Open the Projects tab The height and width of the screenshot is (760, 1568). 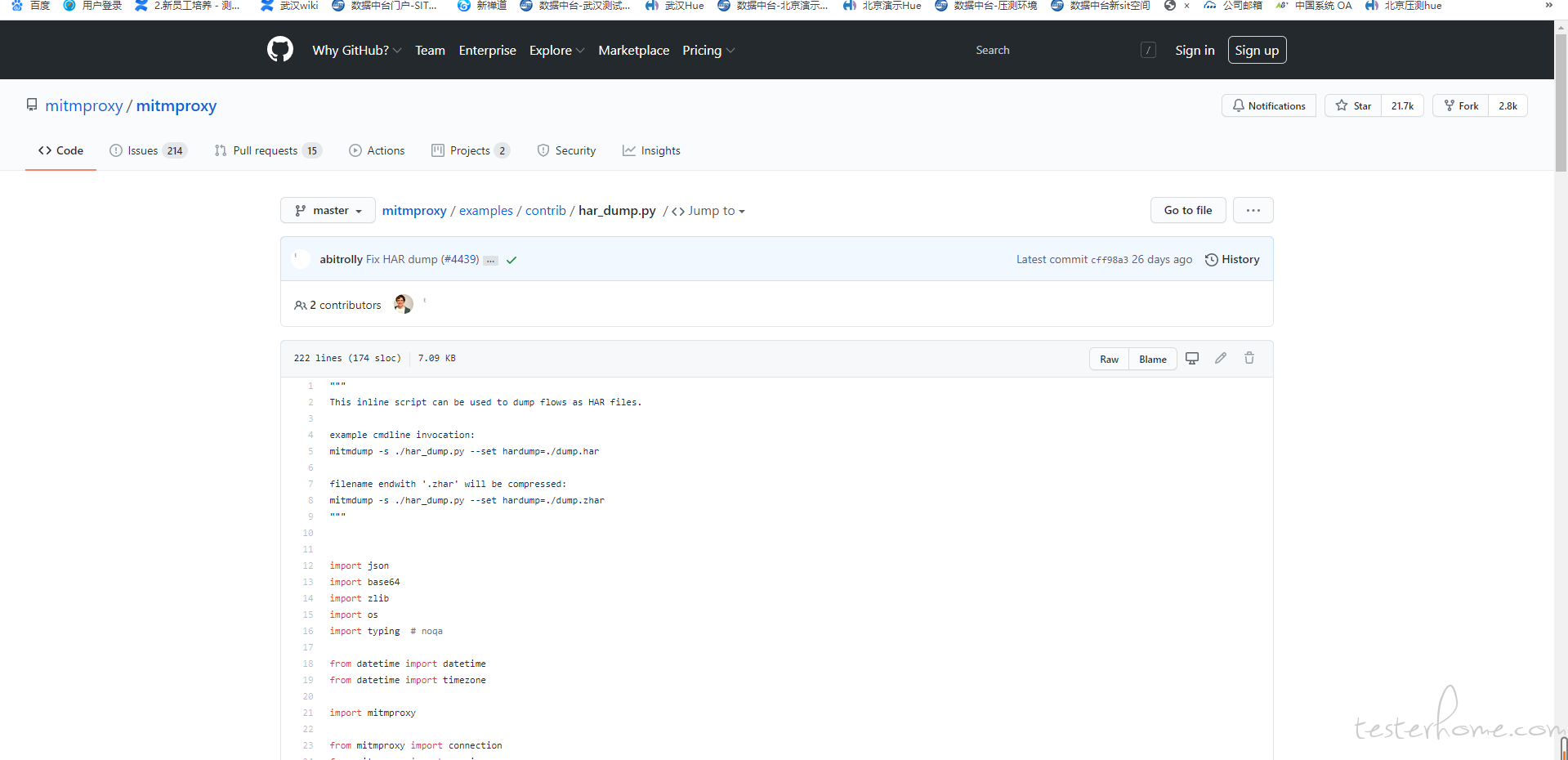tap(471, 150)
